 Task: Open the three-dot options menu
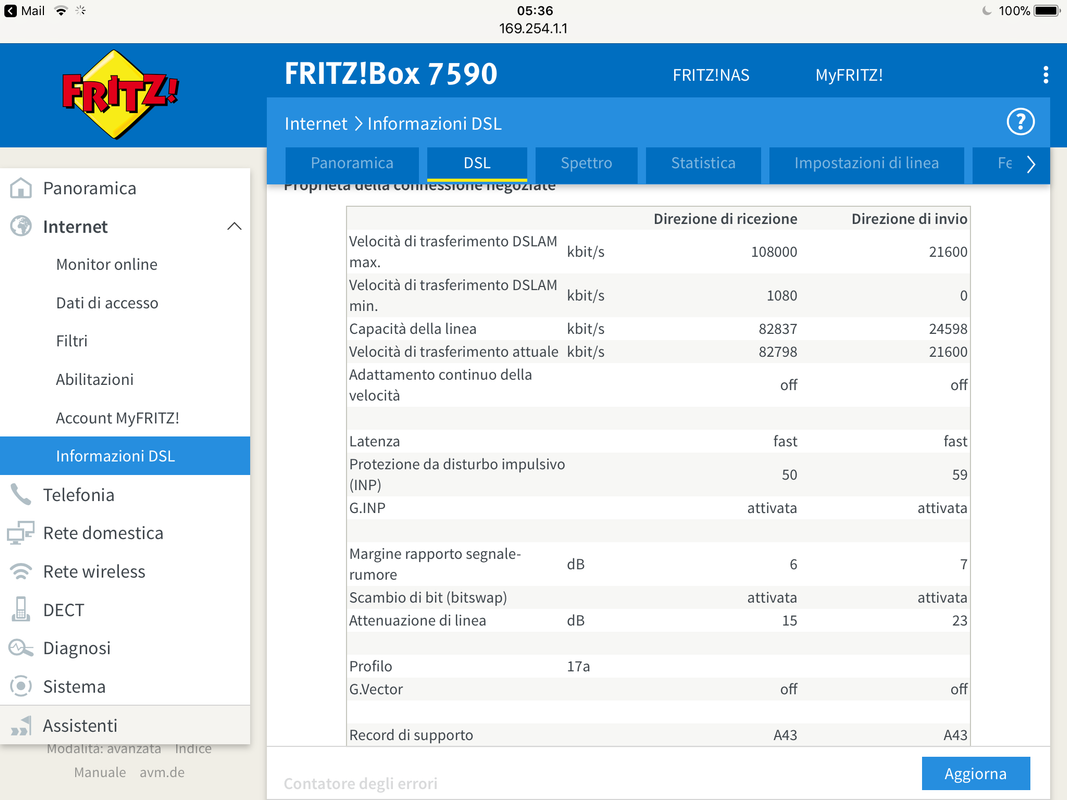click(1045, 75)
